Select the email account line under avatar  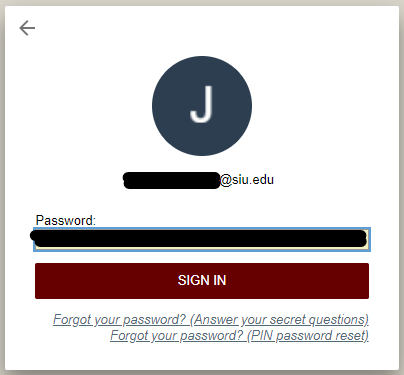pyautogui.click(x=198, y=180)
